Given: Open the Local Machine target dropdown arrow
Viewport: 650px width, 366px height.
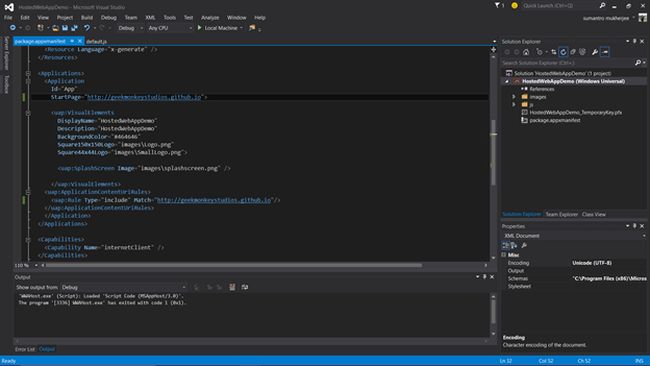Looking at the screenshot, I should click(x=241, y=28).
